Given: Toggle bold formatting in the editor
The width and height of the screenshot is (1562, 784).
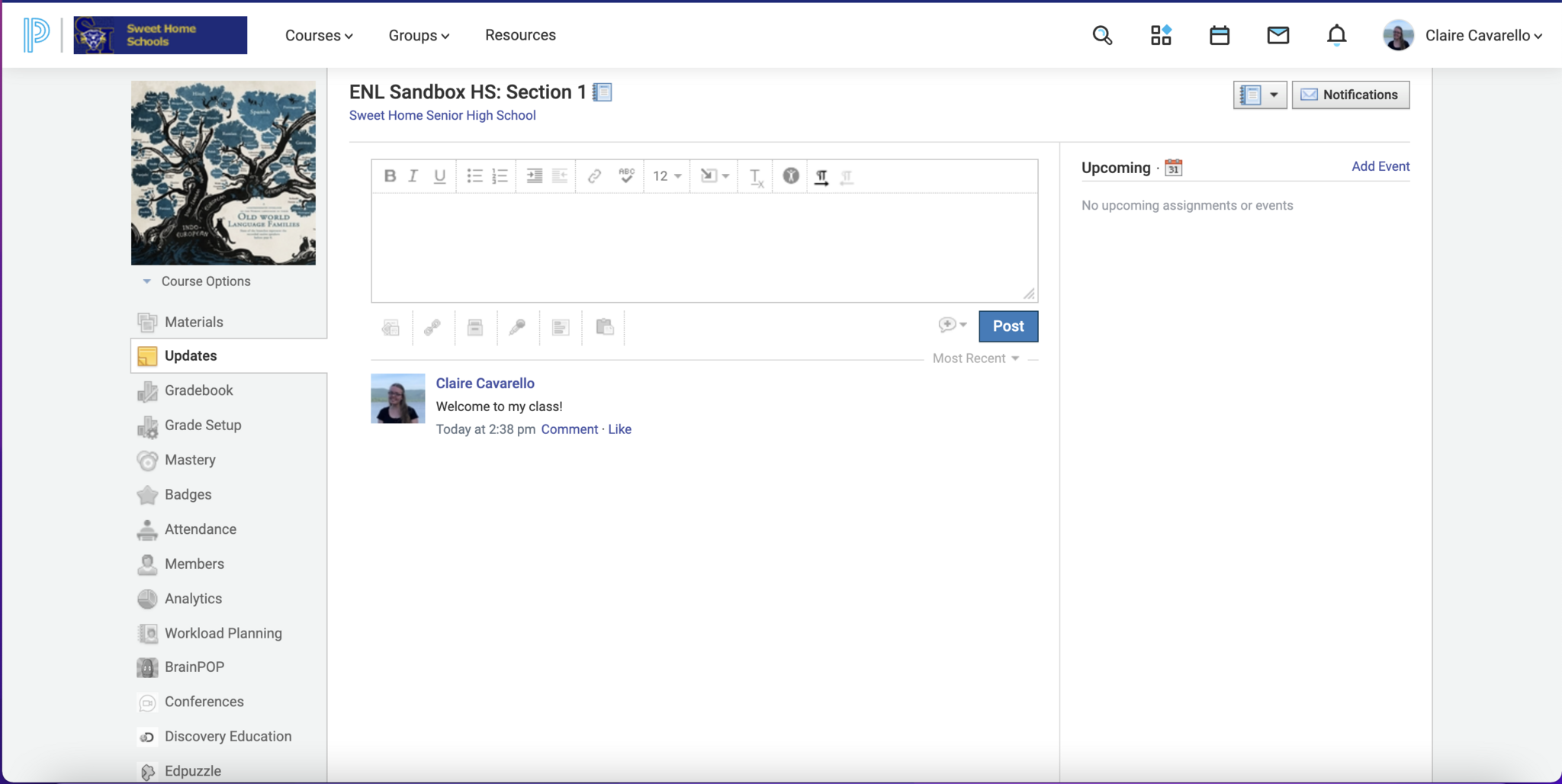Looking at the screenshot, I should tap(390, 176).
